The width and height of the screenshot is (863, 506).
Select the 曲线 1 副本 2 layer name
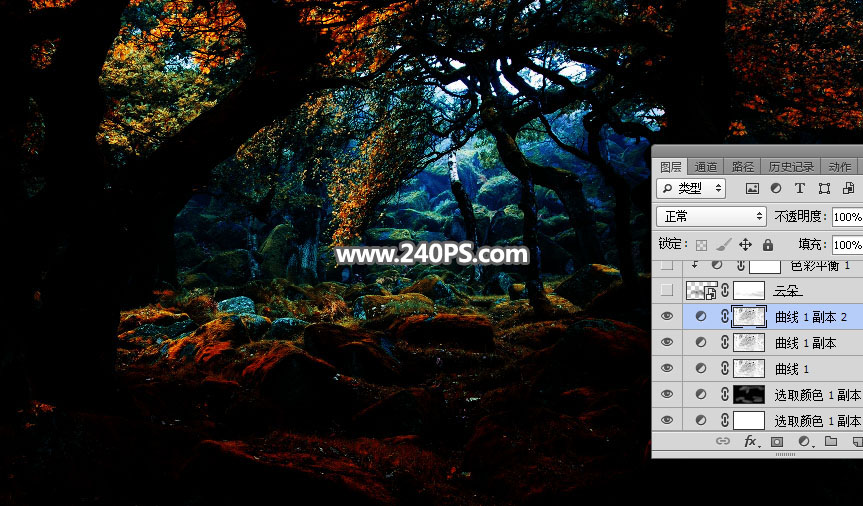click(811, 317)
